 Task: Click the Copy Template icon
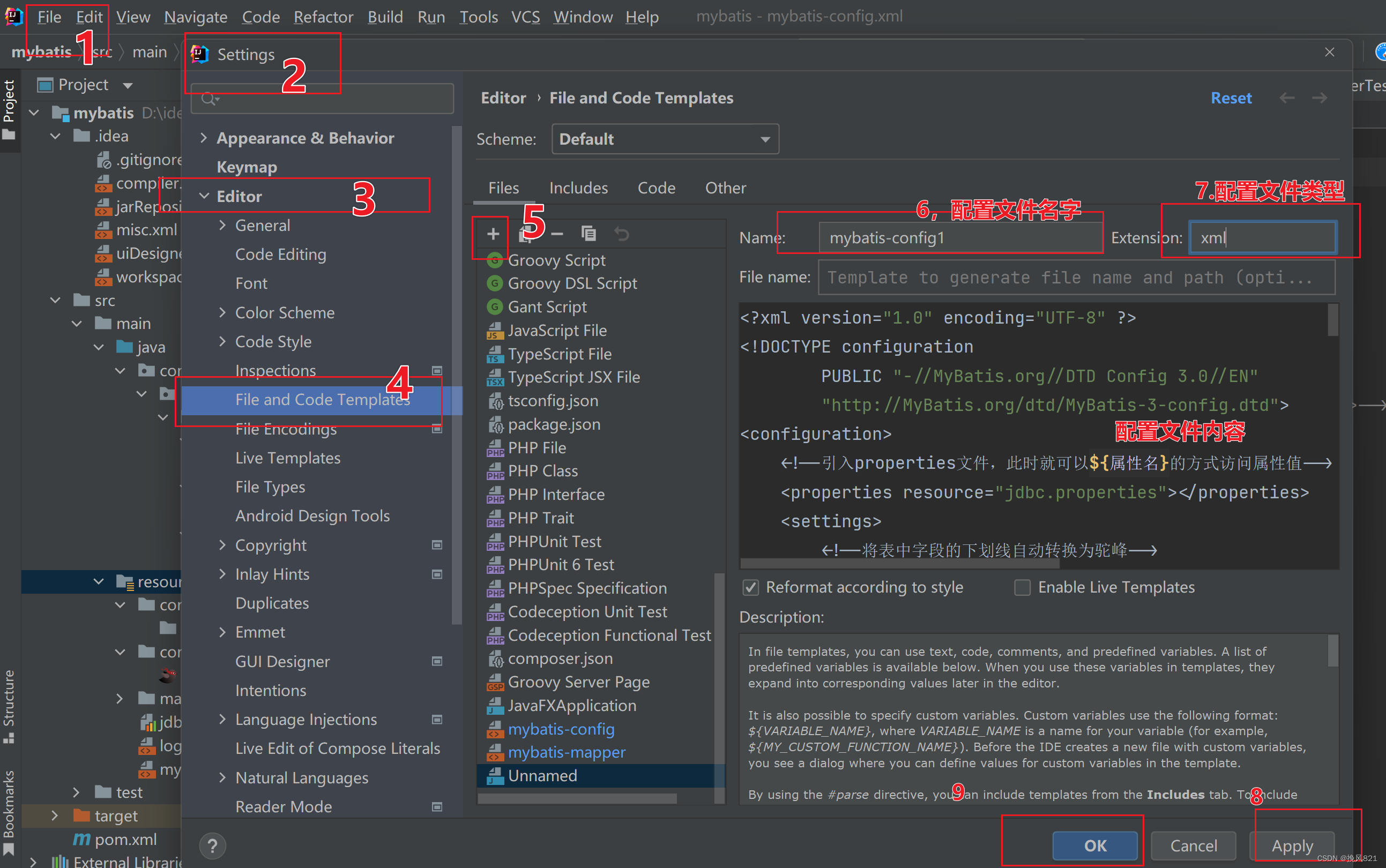[588, 234]
